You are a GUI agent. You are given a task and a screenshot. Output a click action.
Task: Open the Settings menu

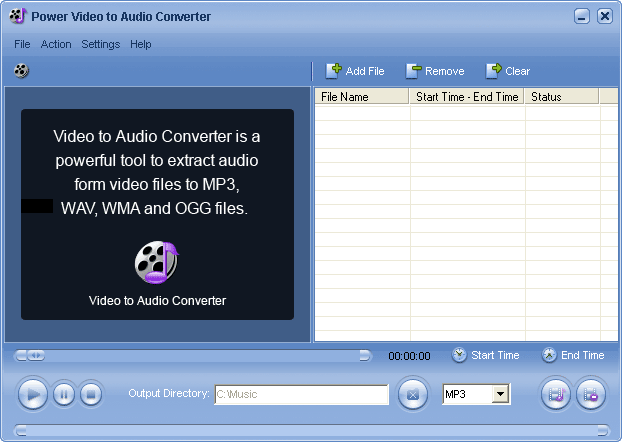tap(100, 44)
